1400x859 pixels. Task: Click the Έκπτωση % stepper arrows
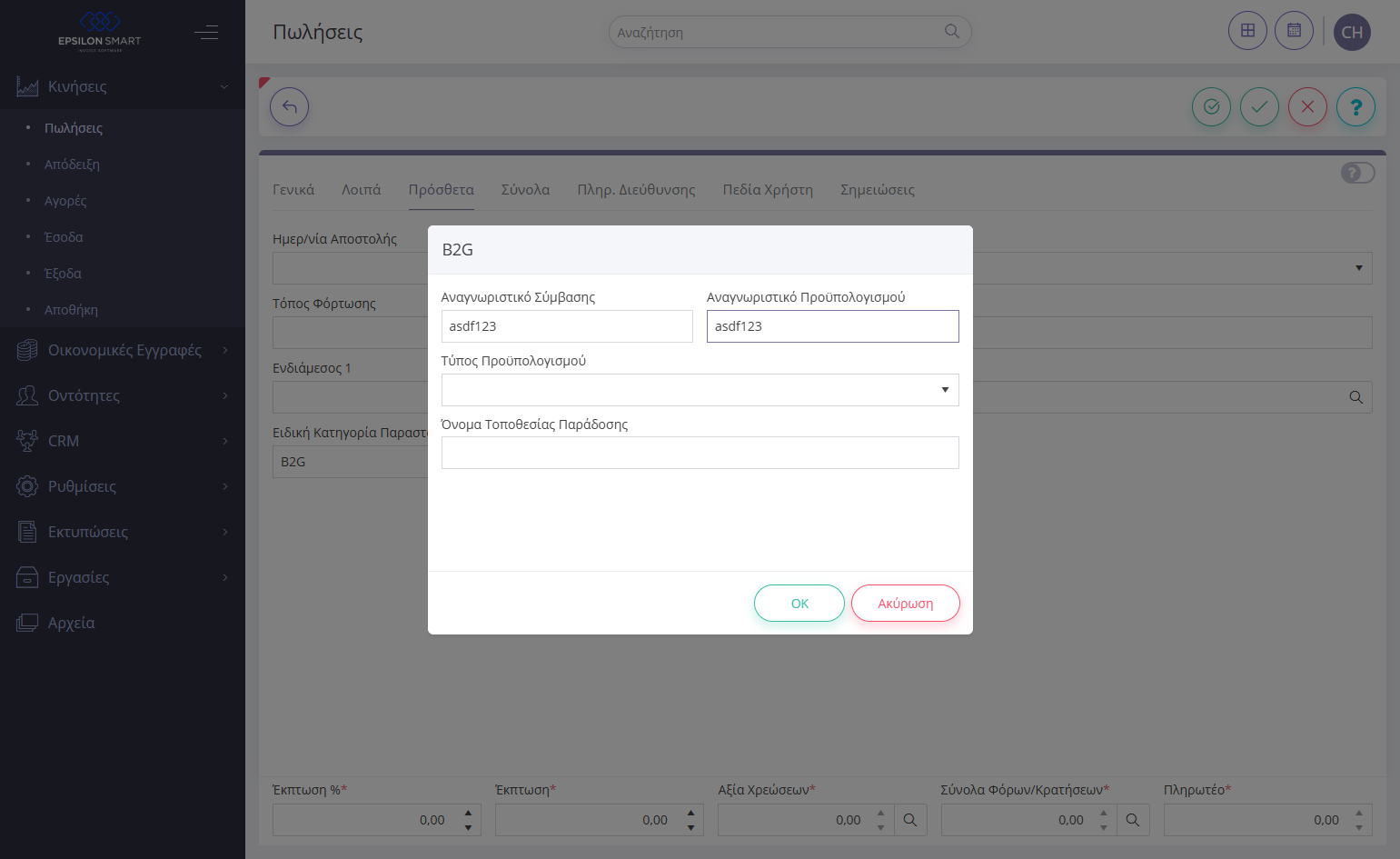pos(468,820)
